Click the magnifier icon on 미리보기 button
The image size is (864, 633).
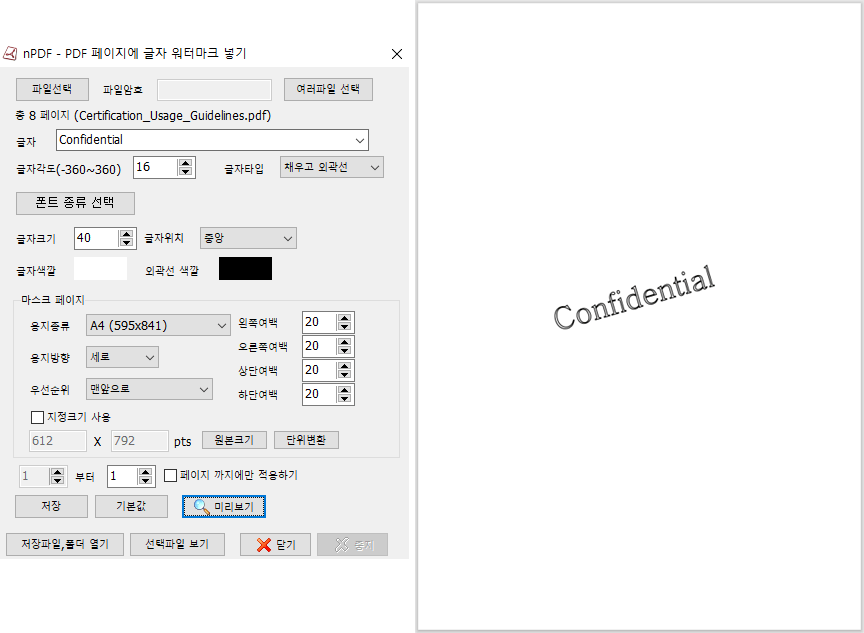[203, 506]
